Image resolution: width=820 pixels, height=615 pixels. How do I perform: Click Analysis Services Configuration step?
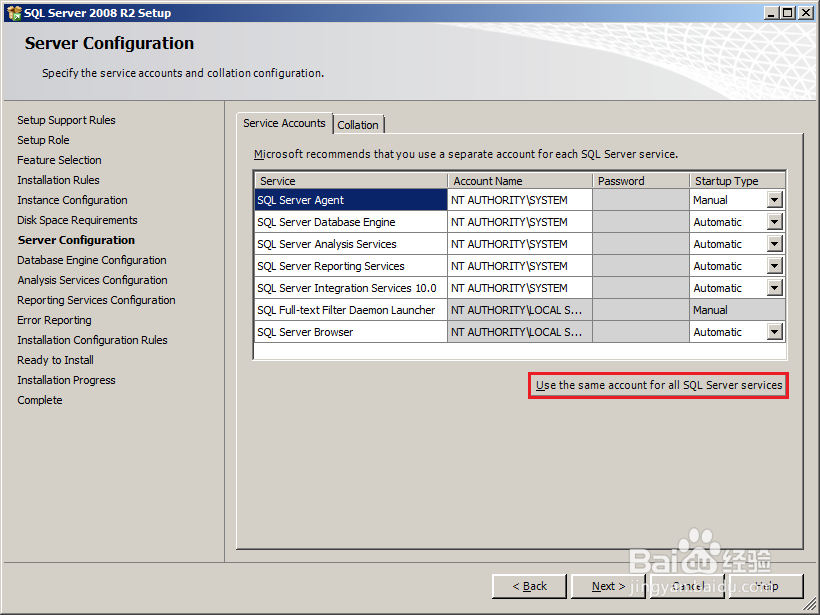(x=93, y=280)
